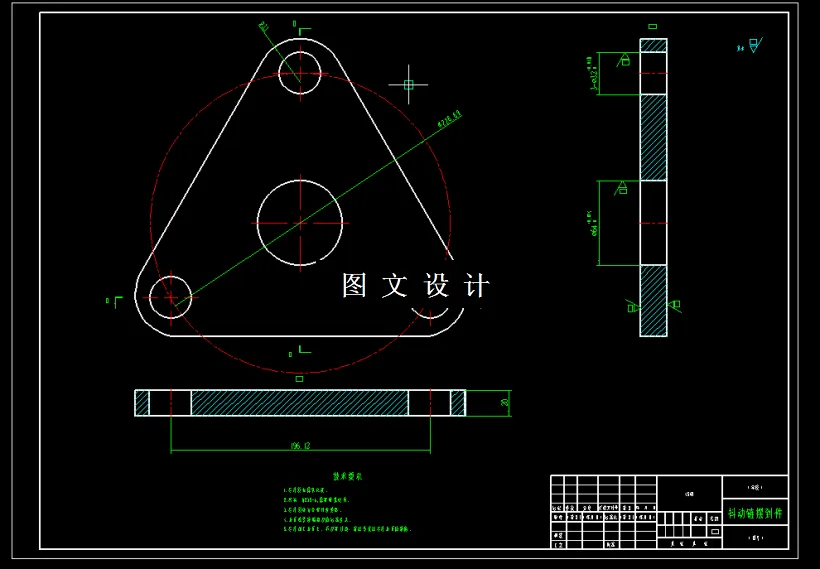820x569 pixels.
Task: Select the Ø64 vertical dimension text
Action: click(593, 224)
